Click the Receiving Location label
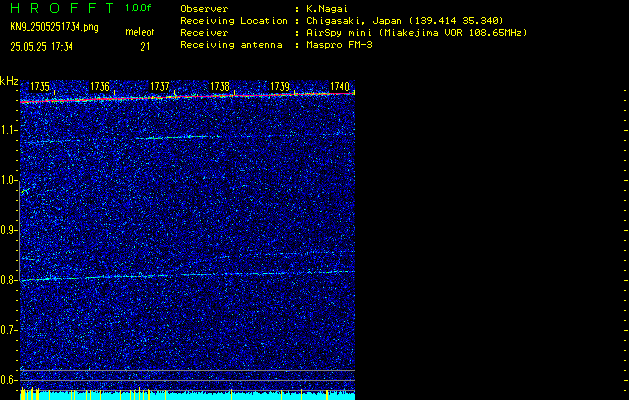Screen dimensions: 629x400 234,21
